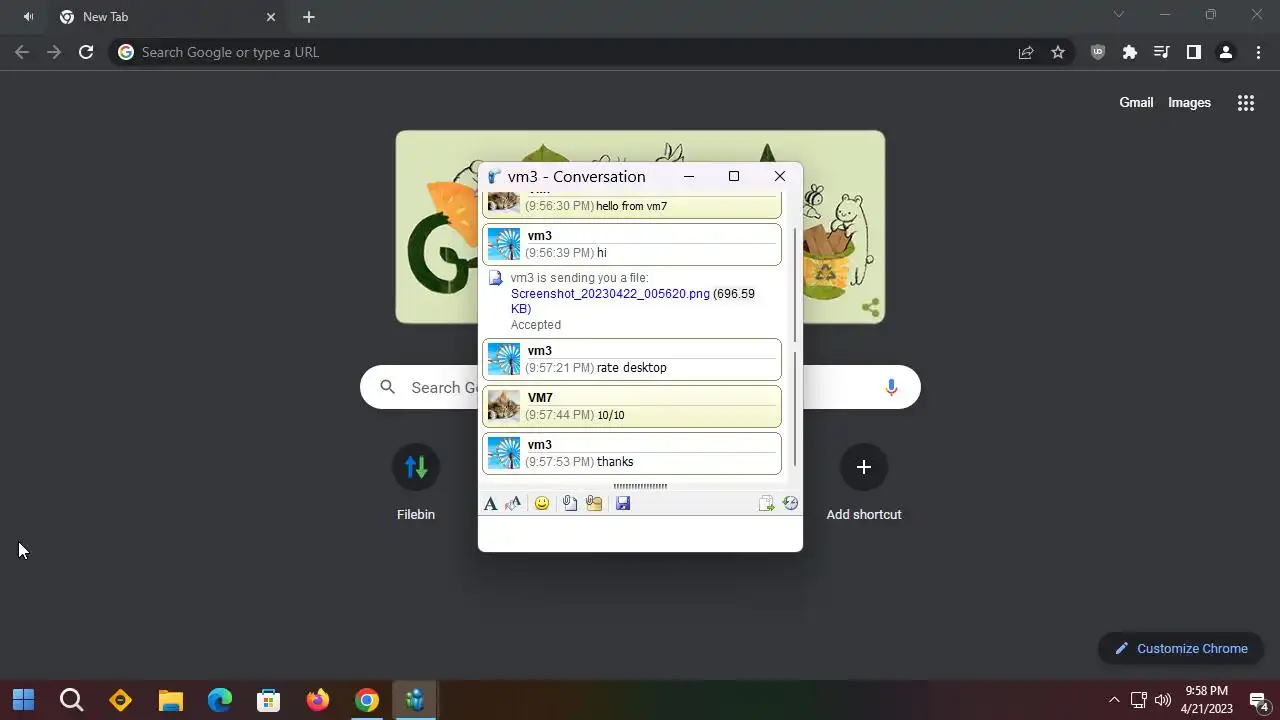Screen dimensions: 1280x720
Task: Select the 'rate desktop' message text
Action: tap(632, 368)
